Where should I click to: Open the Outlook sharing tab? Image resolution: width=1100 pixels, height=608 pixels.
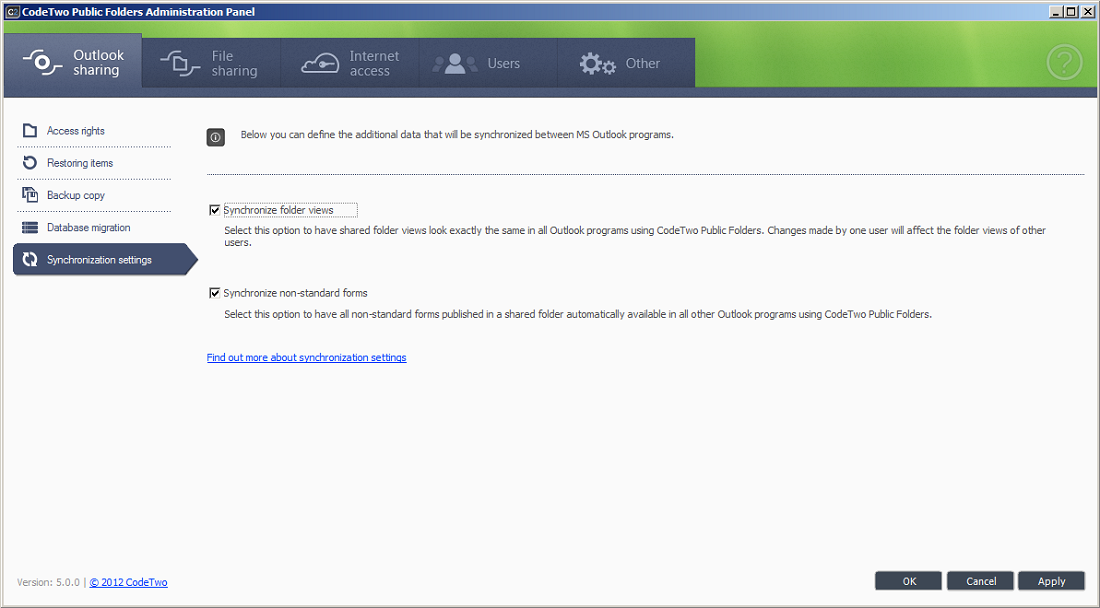coord(73,63)
